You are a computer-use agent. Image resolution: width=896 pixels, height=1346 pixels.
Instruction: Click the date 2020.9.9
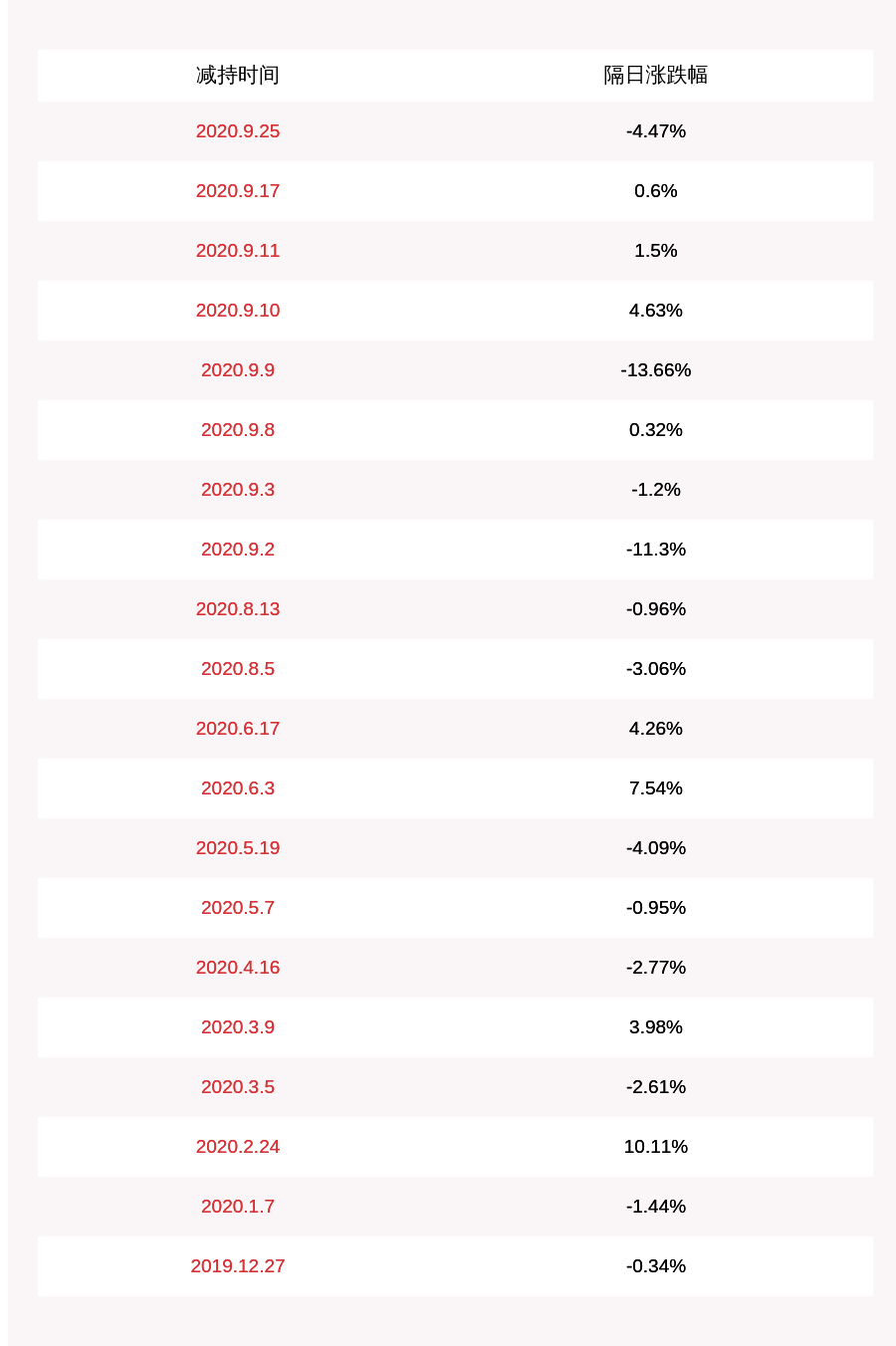[x=238, y=370]
